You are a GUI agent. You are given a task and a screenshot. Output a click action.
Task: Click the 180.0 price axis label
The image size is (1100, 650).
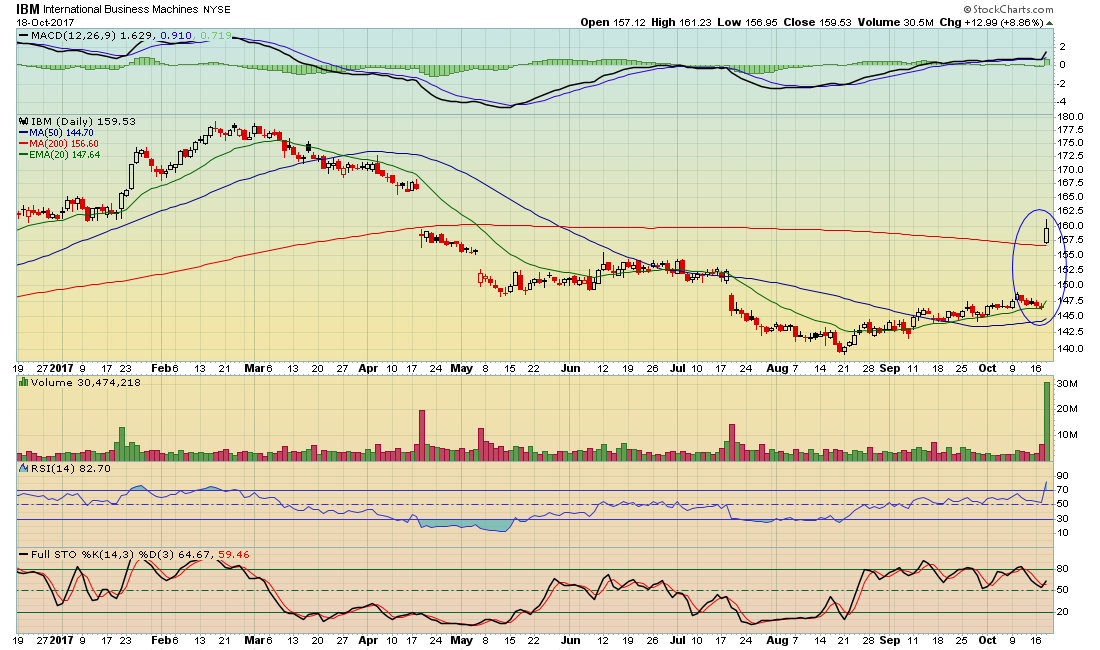pos(1071,116)
